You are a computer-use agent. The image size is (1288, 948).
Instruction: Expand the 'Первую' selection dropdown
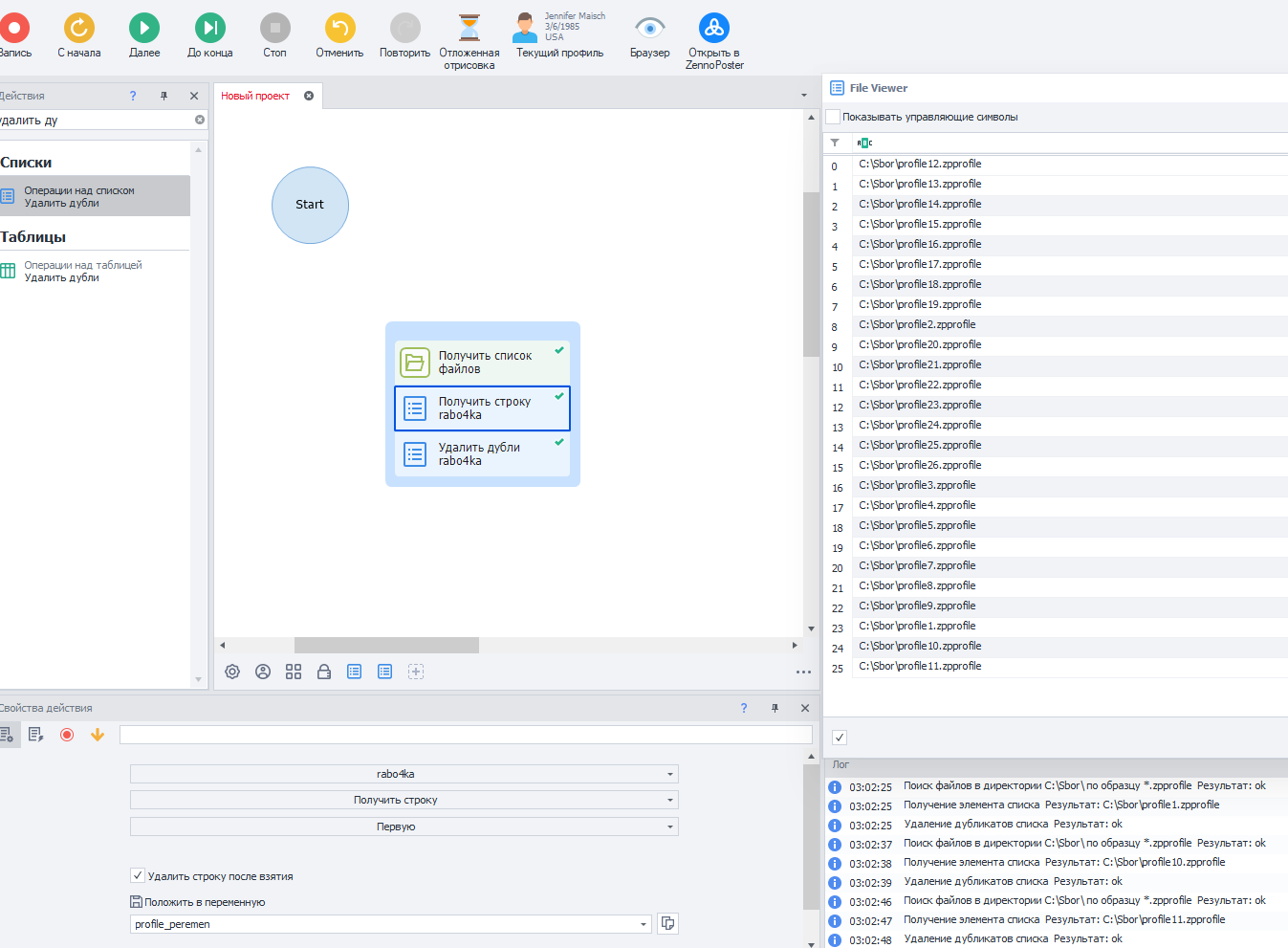pos(669,827)
